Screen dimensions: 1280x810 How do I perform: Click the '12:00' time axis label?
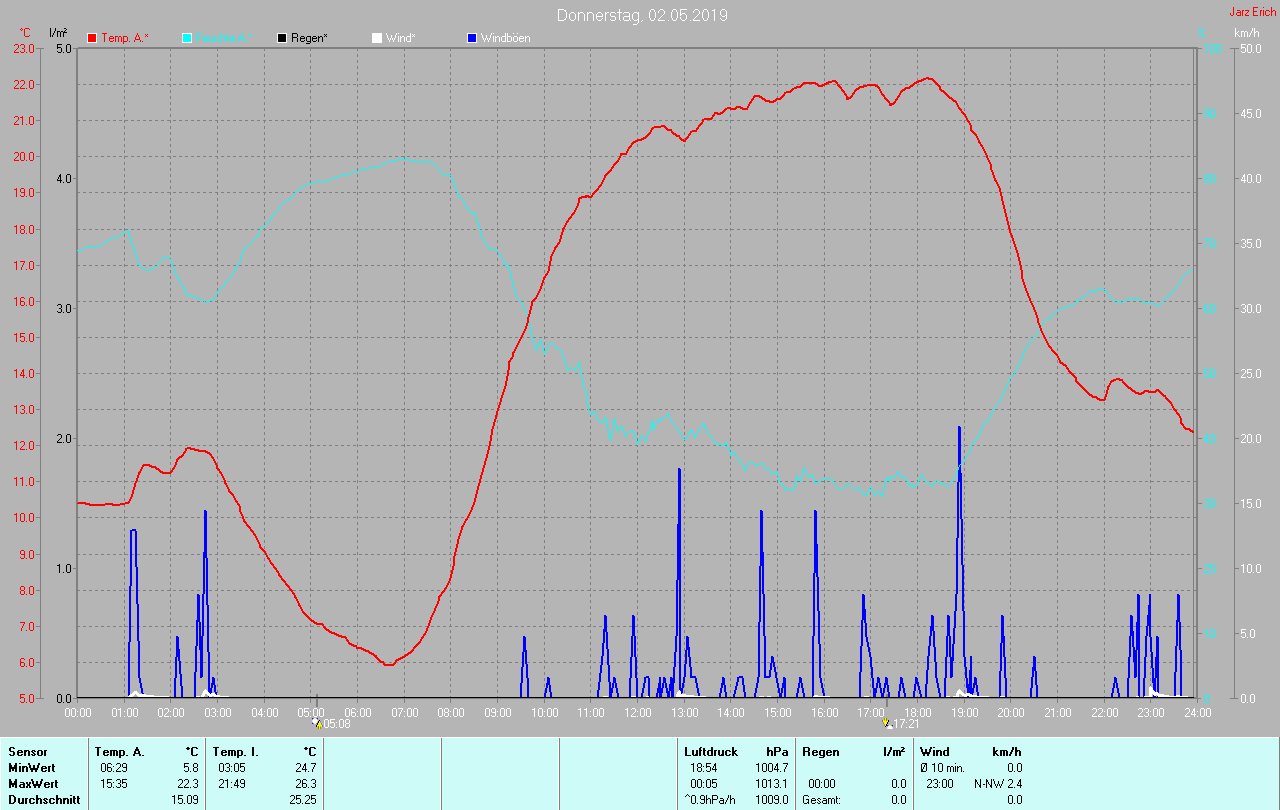638,713
